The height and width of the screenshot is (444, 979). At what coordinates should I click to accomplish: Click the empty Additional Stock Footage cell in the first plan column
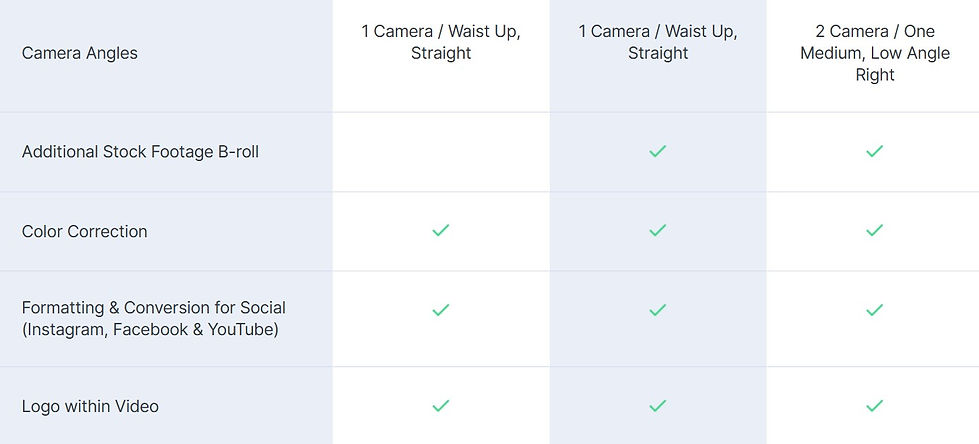(440, 151)
